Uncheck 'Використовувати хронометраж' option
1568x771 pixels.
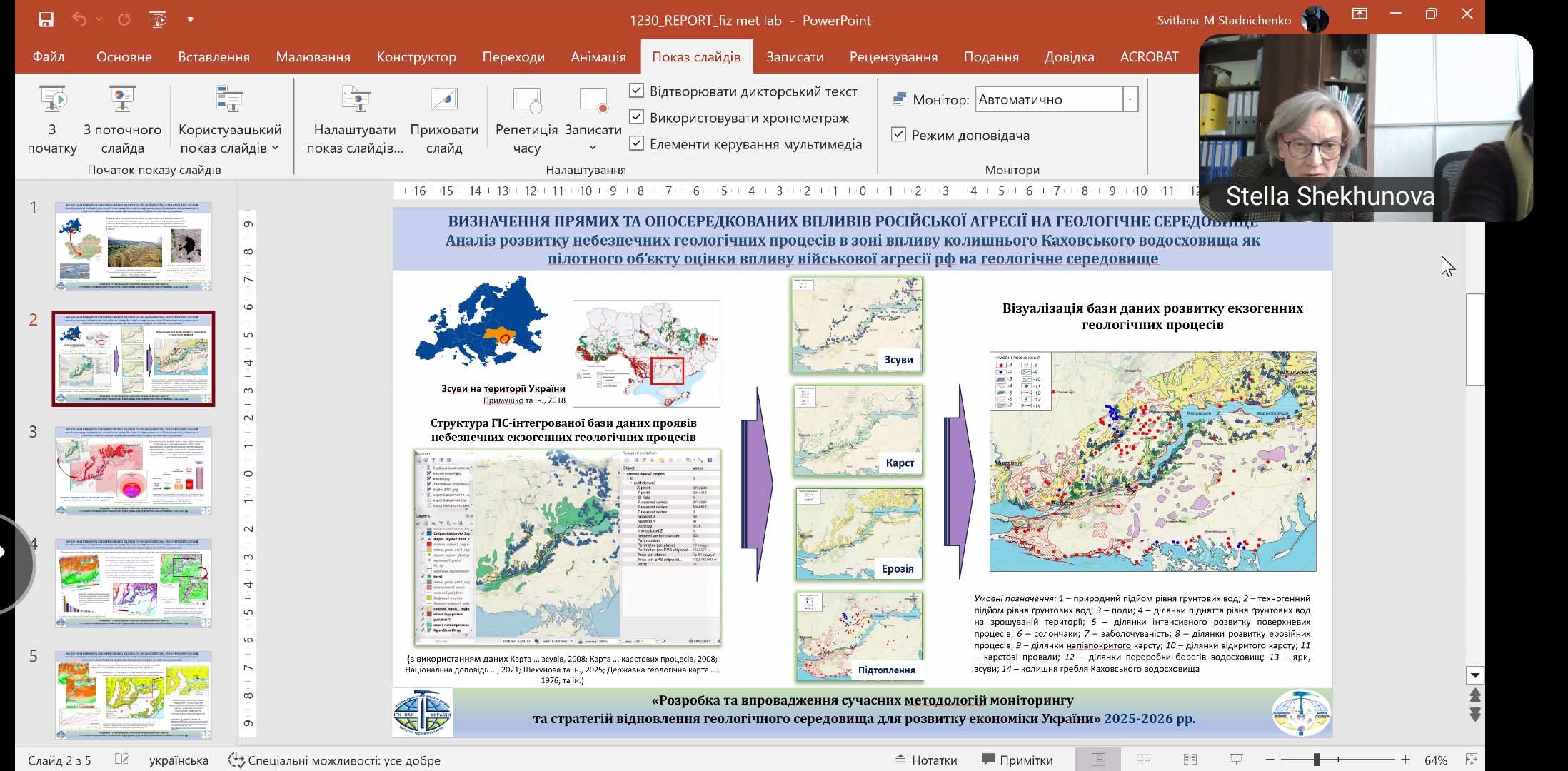click(637, 117)
